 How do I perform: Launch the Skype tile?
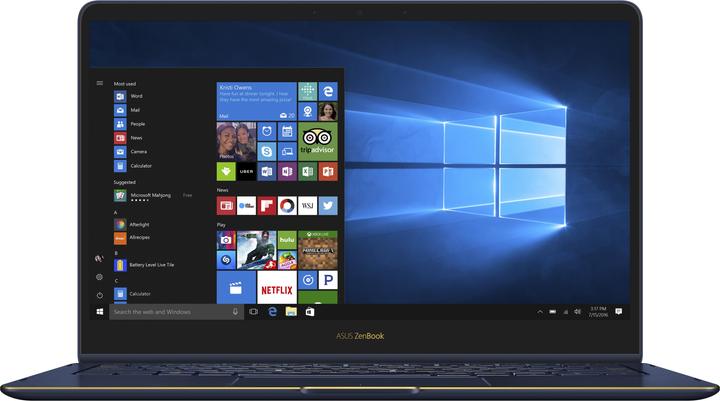click(267, 151)
